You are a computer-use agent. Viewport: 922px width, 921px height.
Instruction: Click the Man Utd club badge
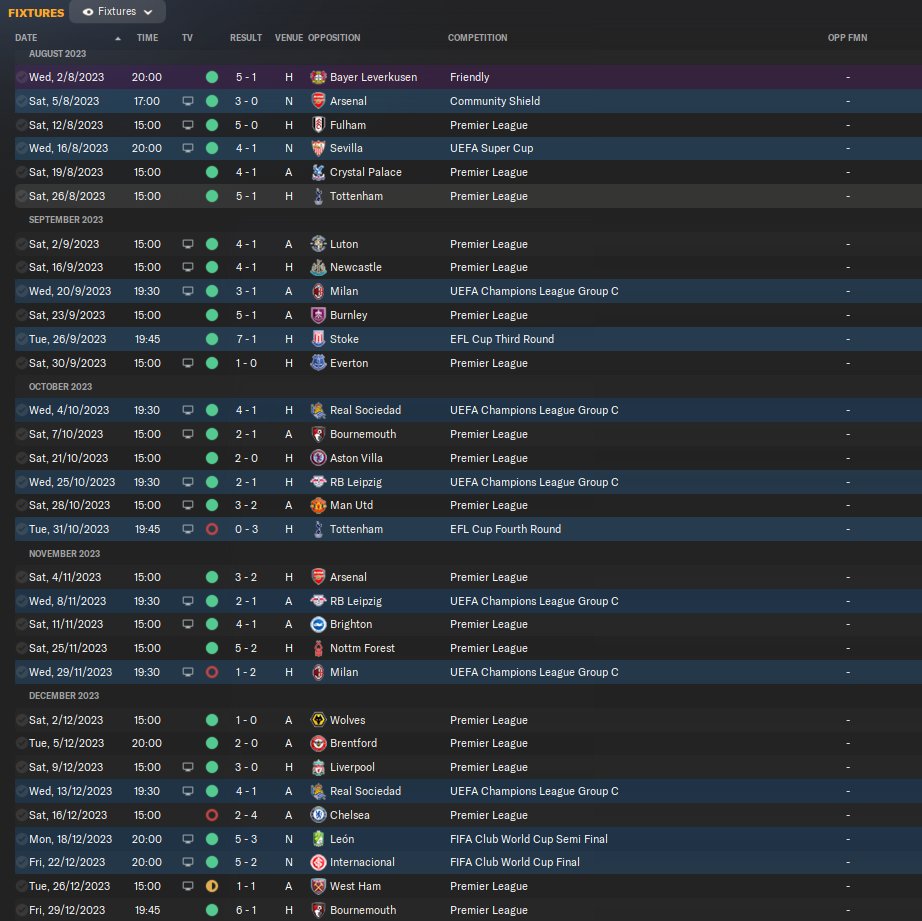pyautogui.click(x=318, y=505)
